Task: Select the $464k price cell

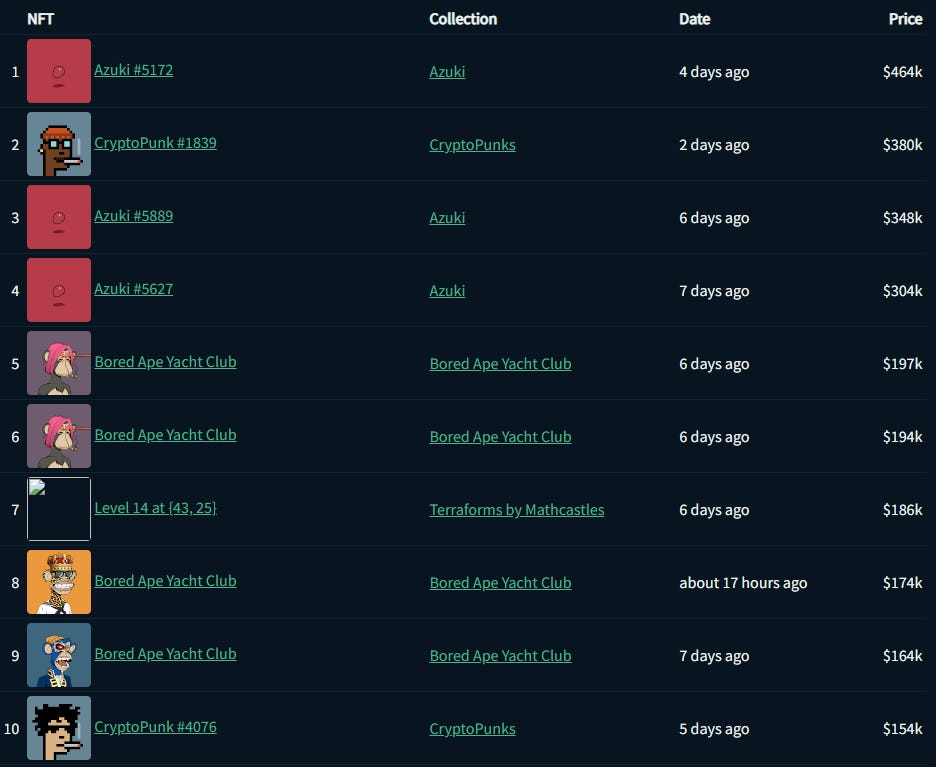Action: tap(903, 72)
